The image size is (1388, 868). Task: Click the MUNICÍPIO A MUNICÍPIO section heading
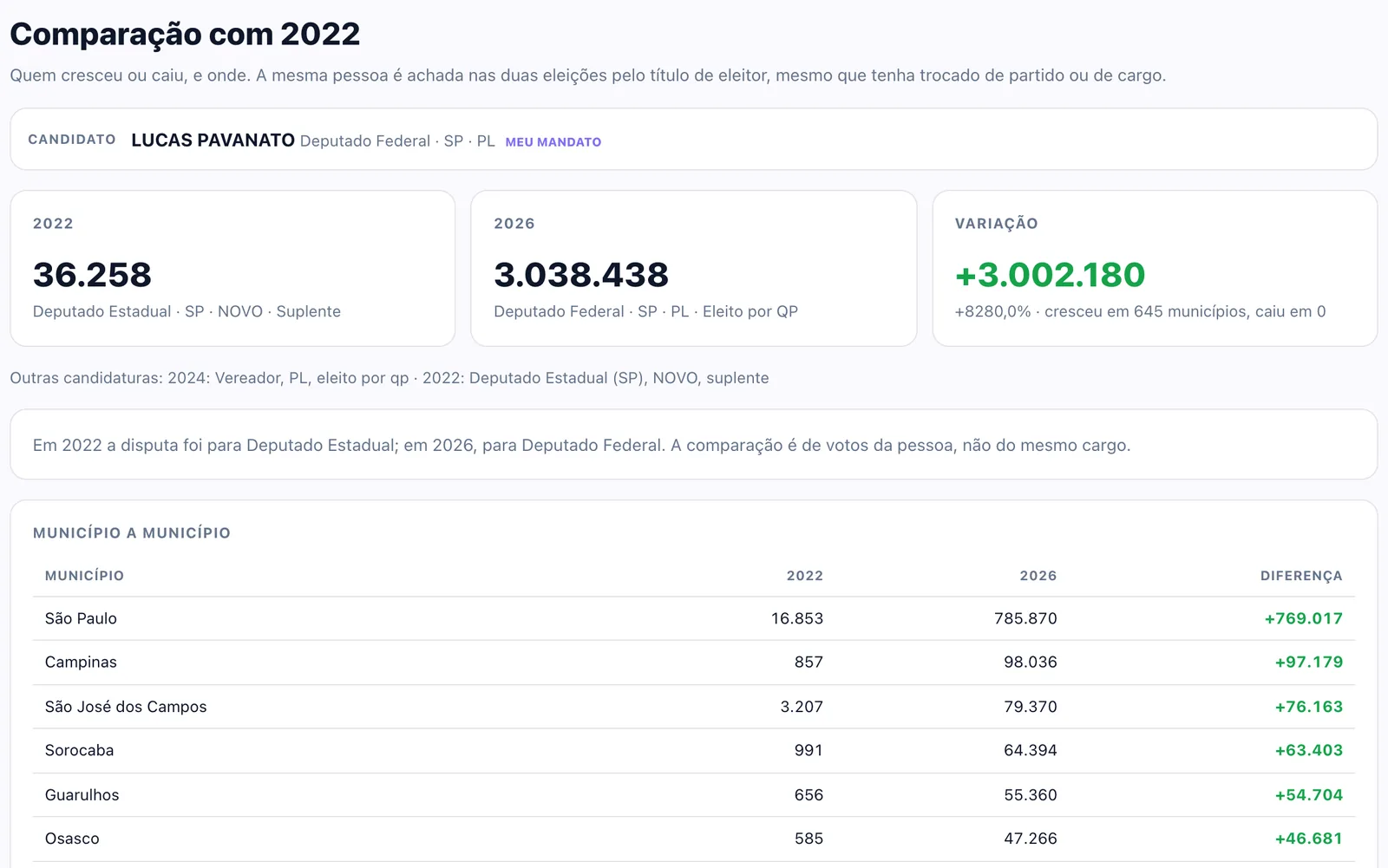(132, 533)
